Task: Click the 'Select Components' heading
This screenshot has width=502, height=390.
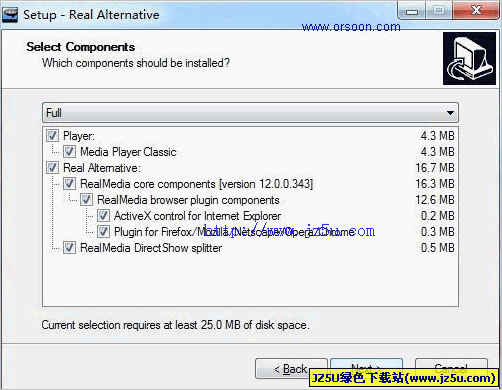Action: point(81,47)
